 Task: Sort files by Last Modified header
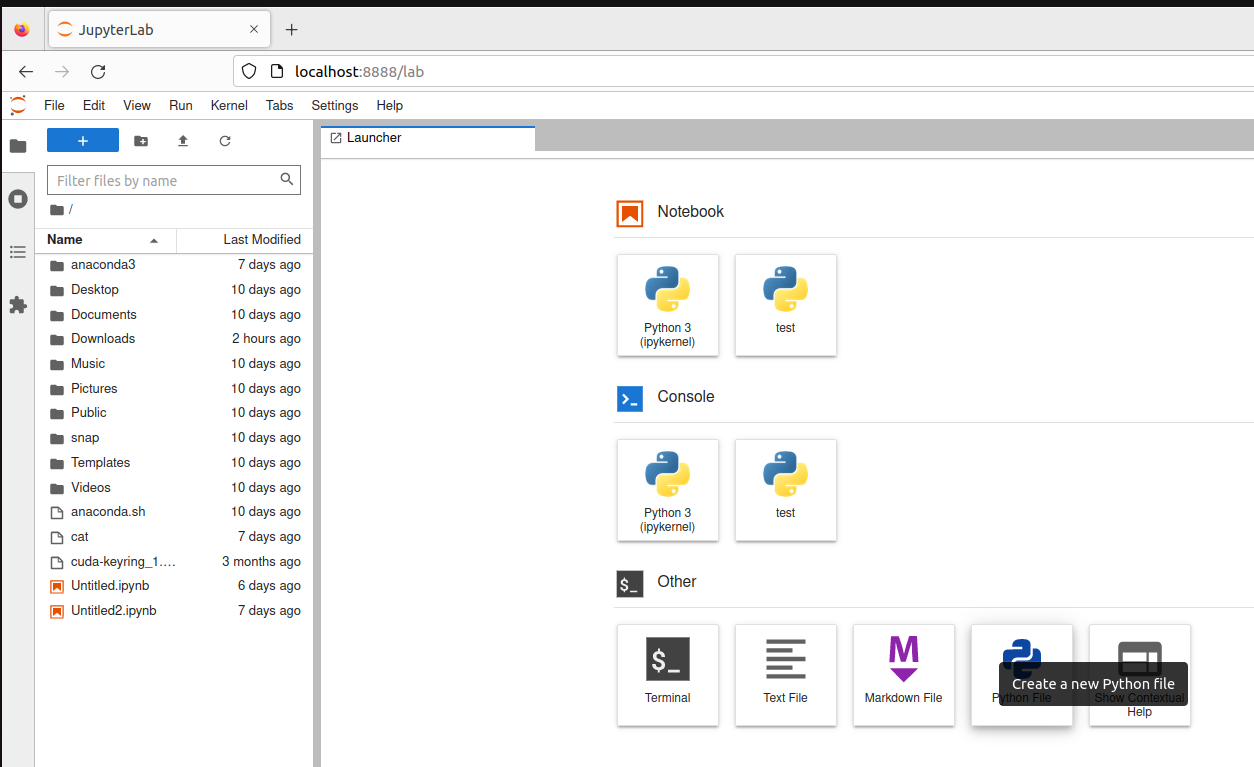tap(244, 240)
